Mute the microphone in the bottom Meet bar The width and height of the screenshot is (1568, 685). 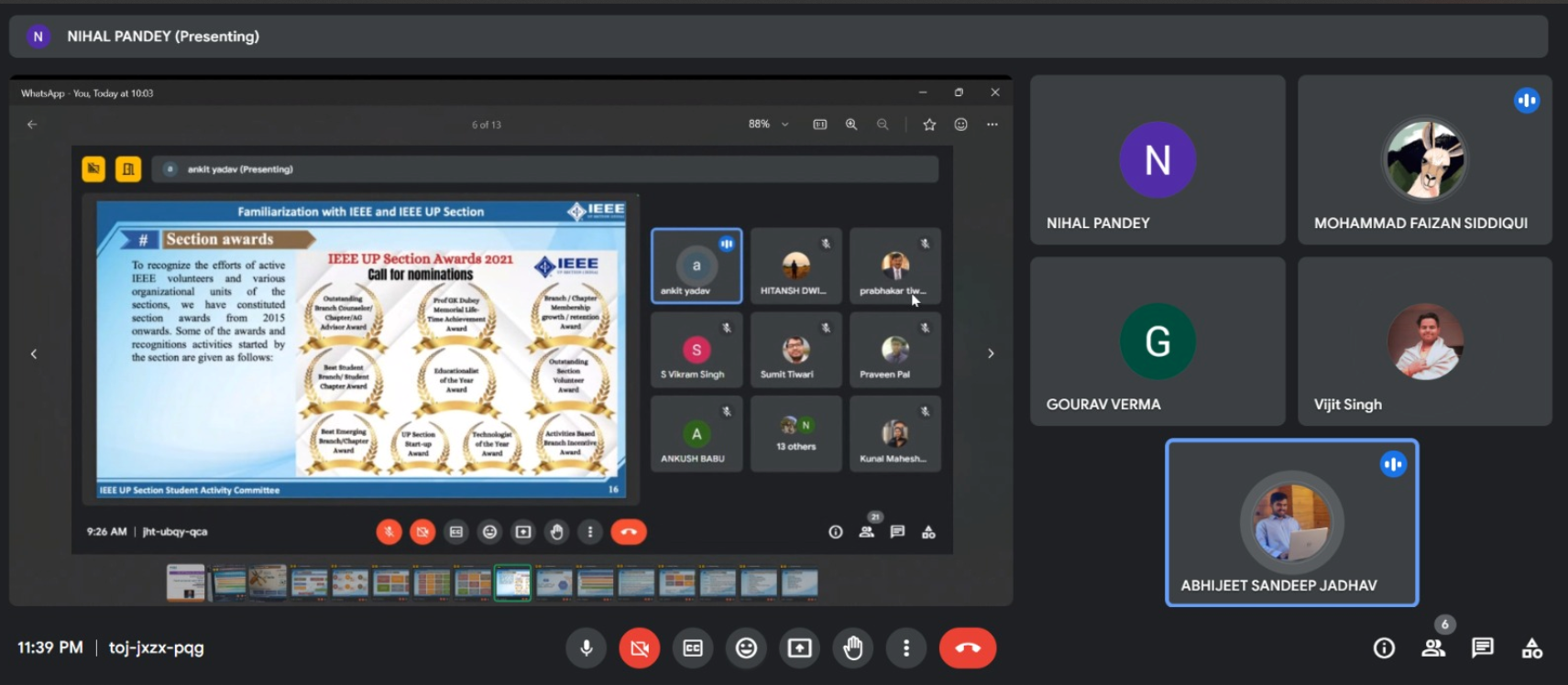(x=587, y=648)
